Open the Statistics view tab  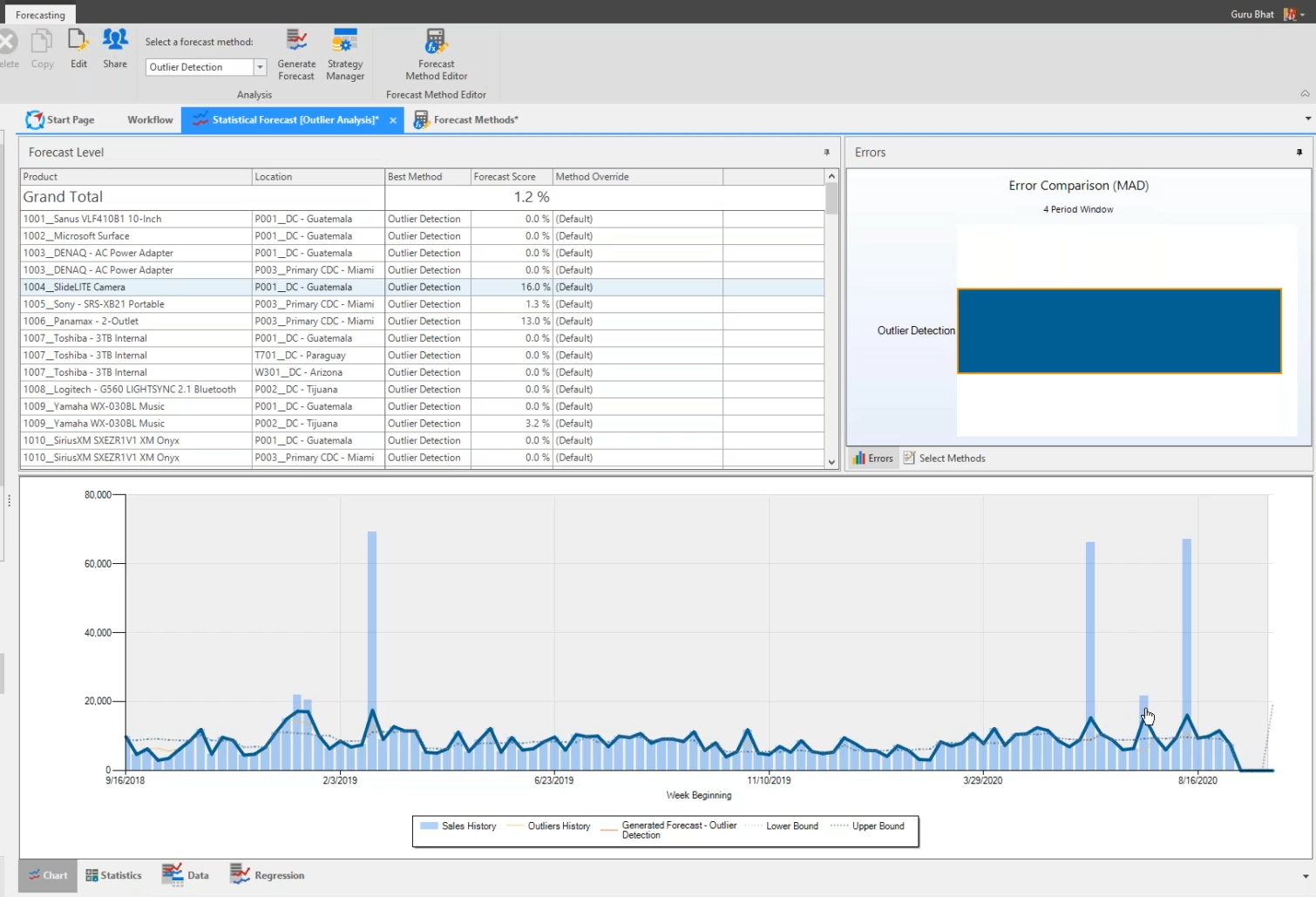[x=113, y=875]
